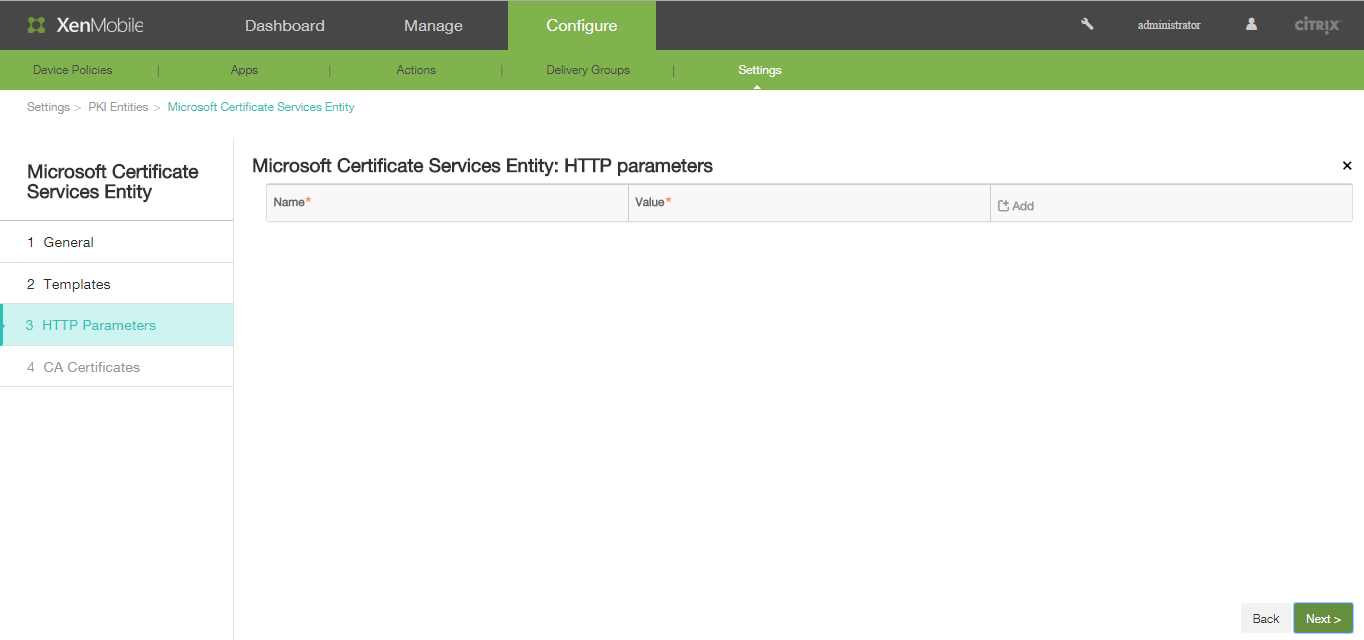Select the General step
Image resolution: width=1364 pixels, height=640 pixels.
coord(68,242)
